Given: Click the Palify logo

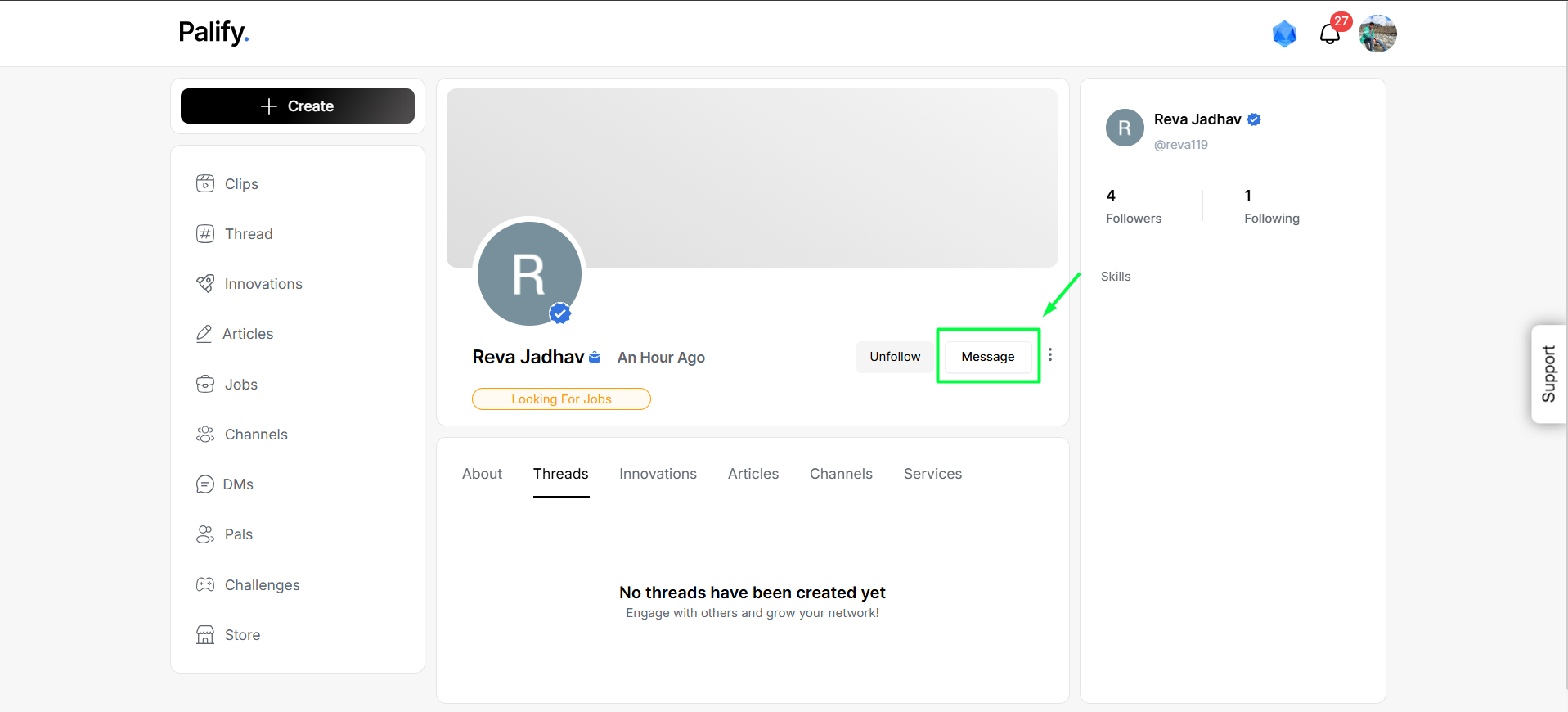Looking at the screenshot, I should tap(213, 32).
